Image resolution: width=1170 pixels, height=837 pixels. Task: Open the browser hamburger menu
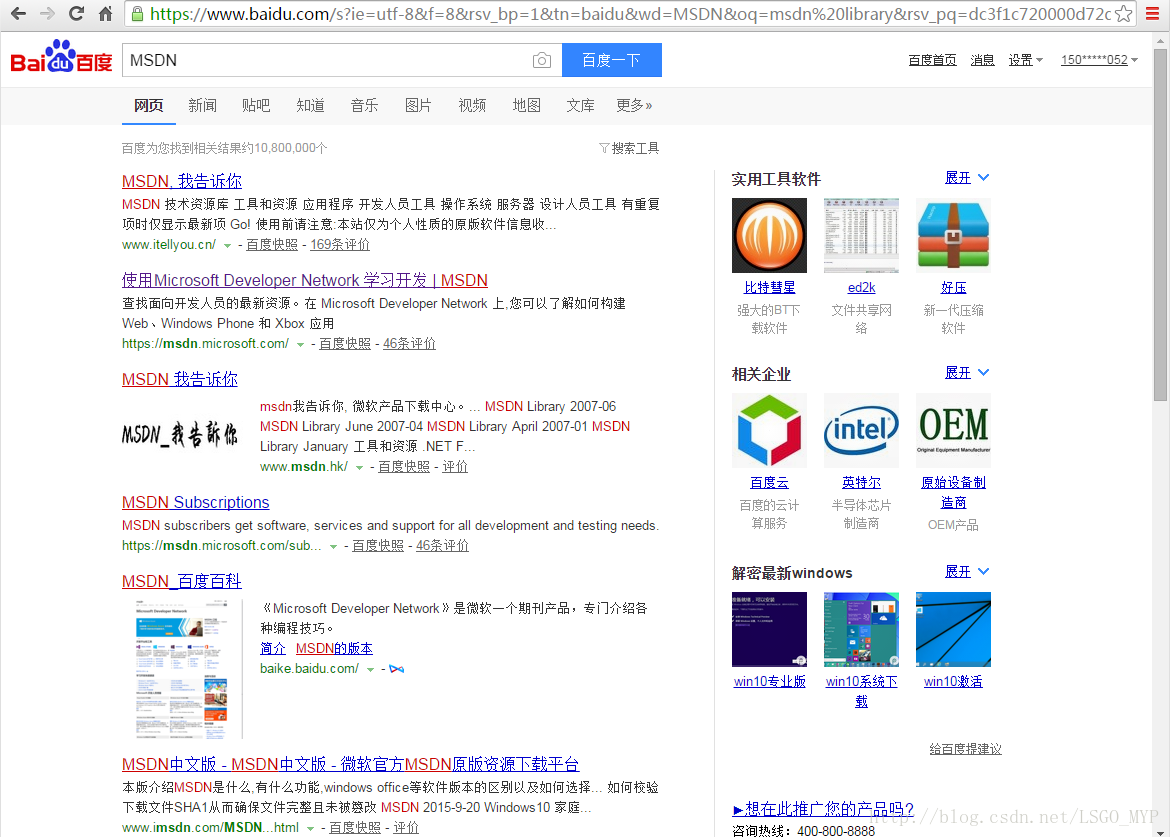1153,13
